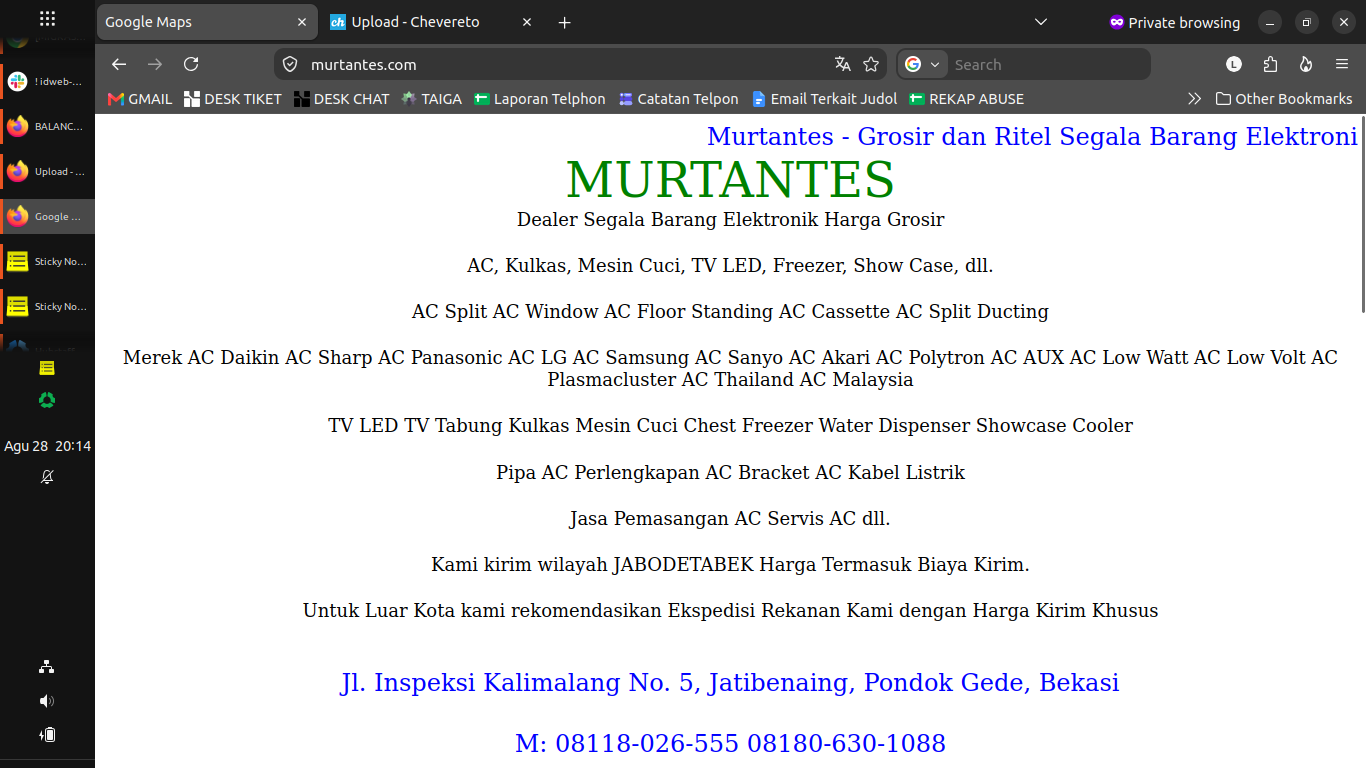Viewport: 1366px width, 768px height.
Task: Open network connection status icon
Action: (x=47, y=667)
